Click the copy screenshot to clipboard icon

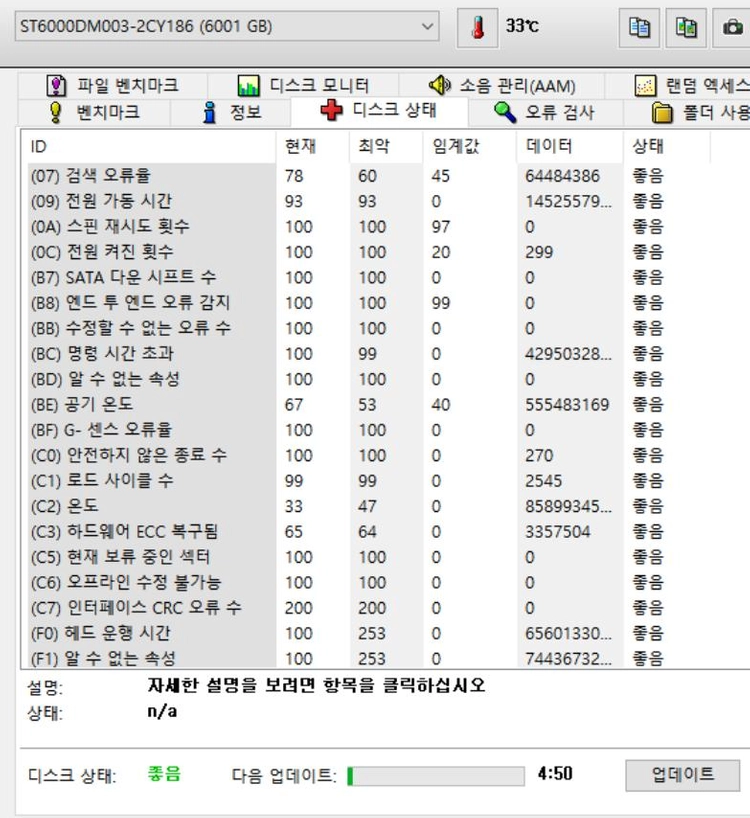(686, 27)
